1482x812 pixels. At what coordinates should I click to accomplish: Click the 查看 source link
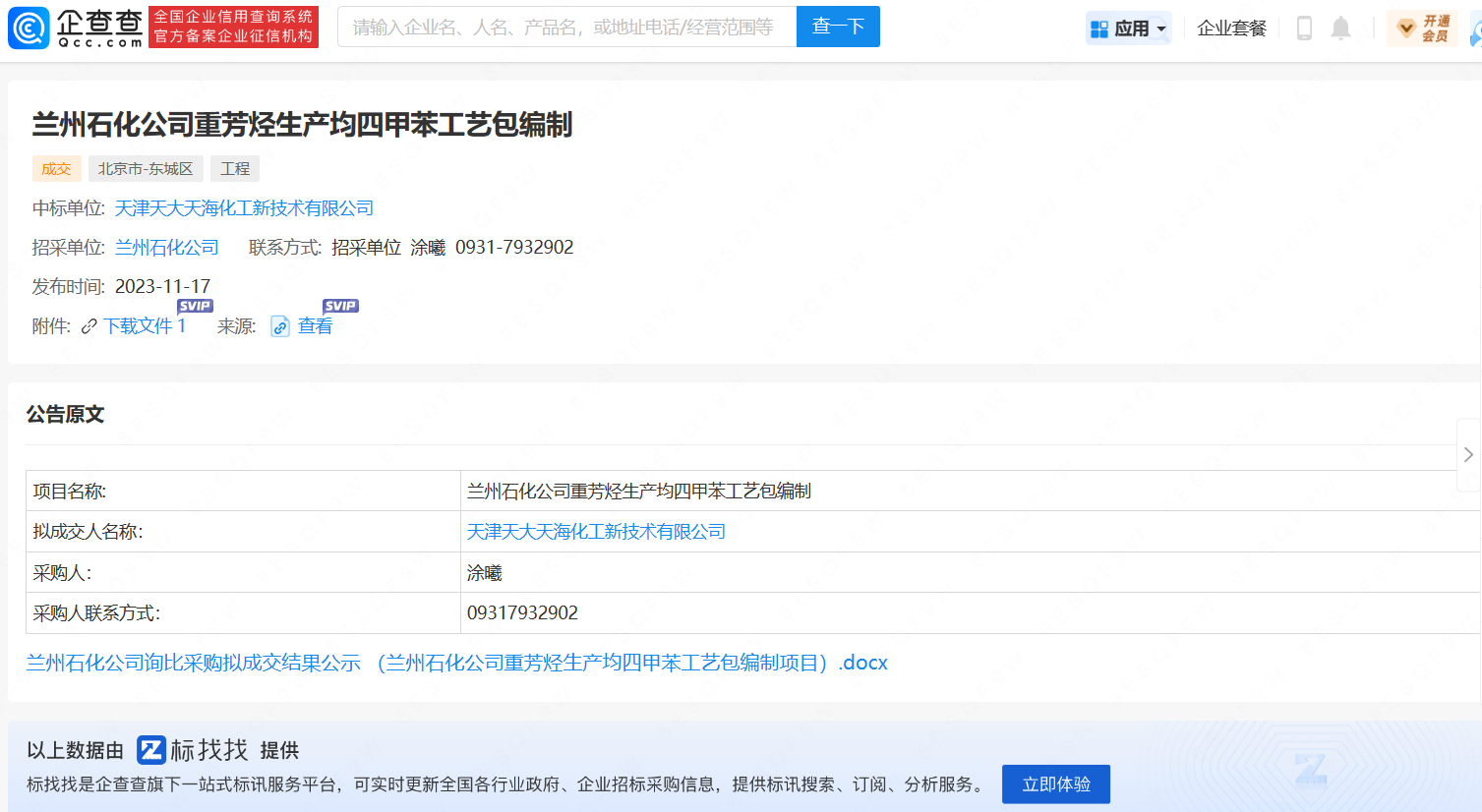tap(315, 326)
